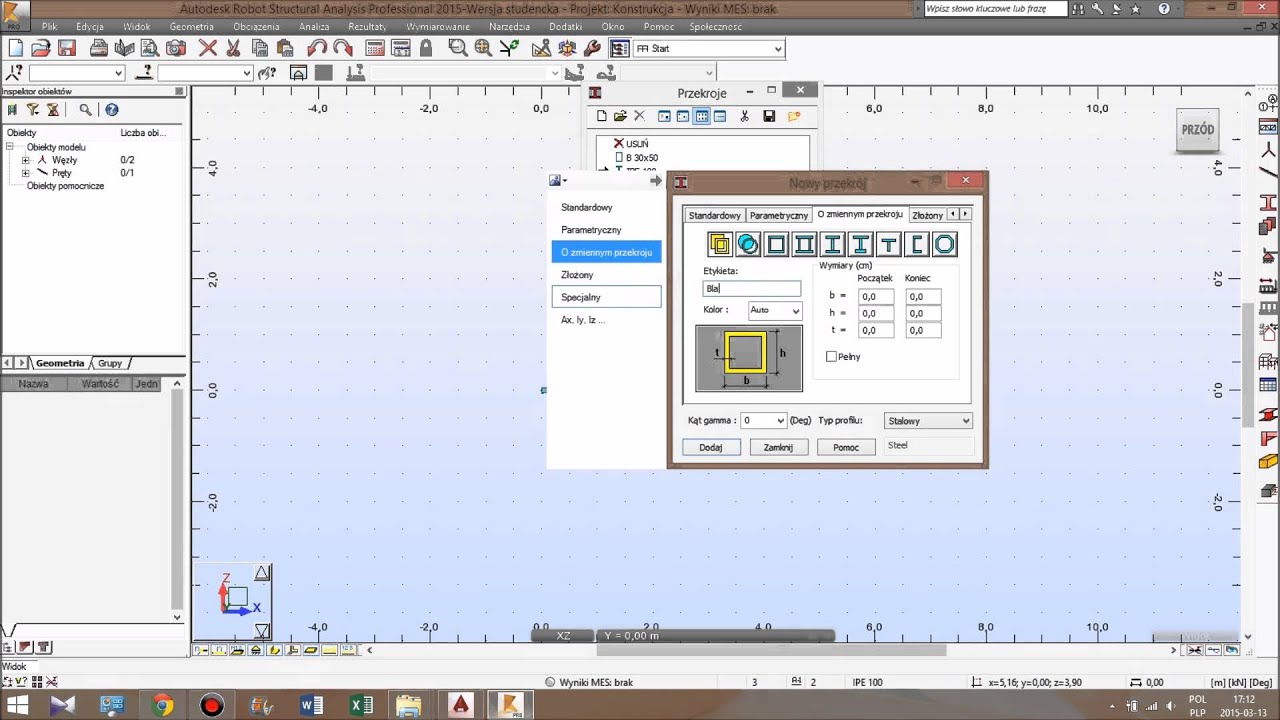Switch to the Złożony tab
Screen dimensions: 1280x720
[x=927, y=215]
